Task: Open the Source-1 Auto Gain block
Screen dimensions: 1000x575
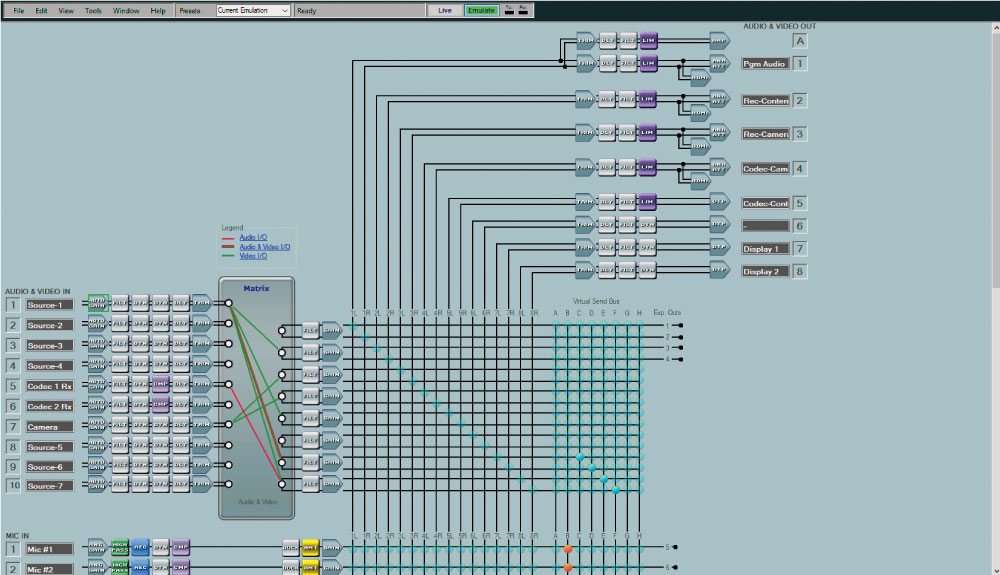Action: 97,302
